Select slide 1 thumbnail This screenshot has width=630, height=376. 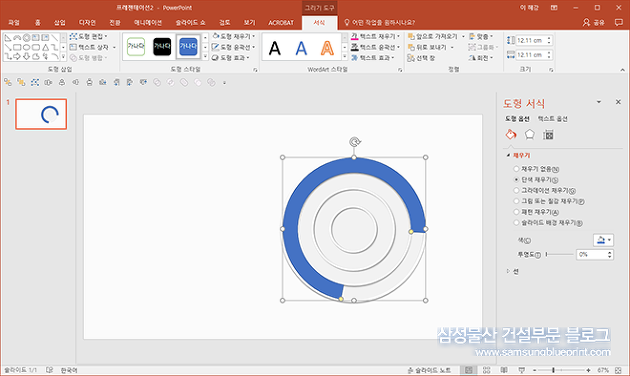41,114
